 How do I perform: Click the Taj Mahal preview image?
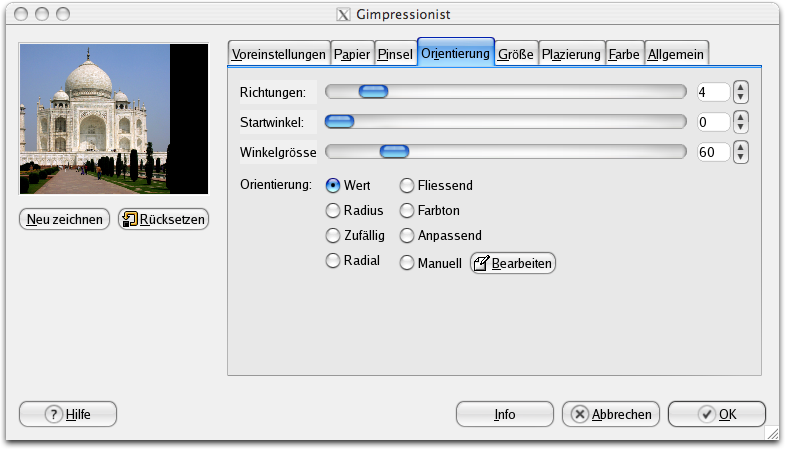[114, 119]
